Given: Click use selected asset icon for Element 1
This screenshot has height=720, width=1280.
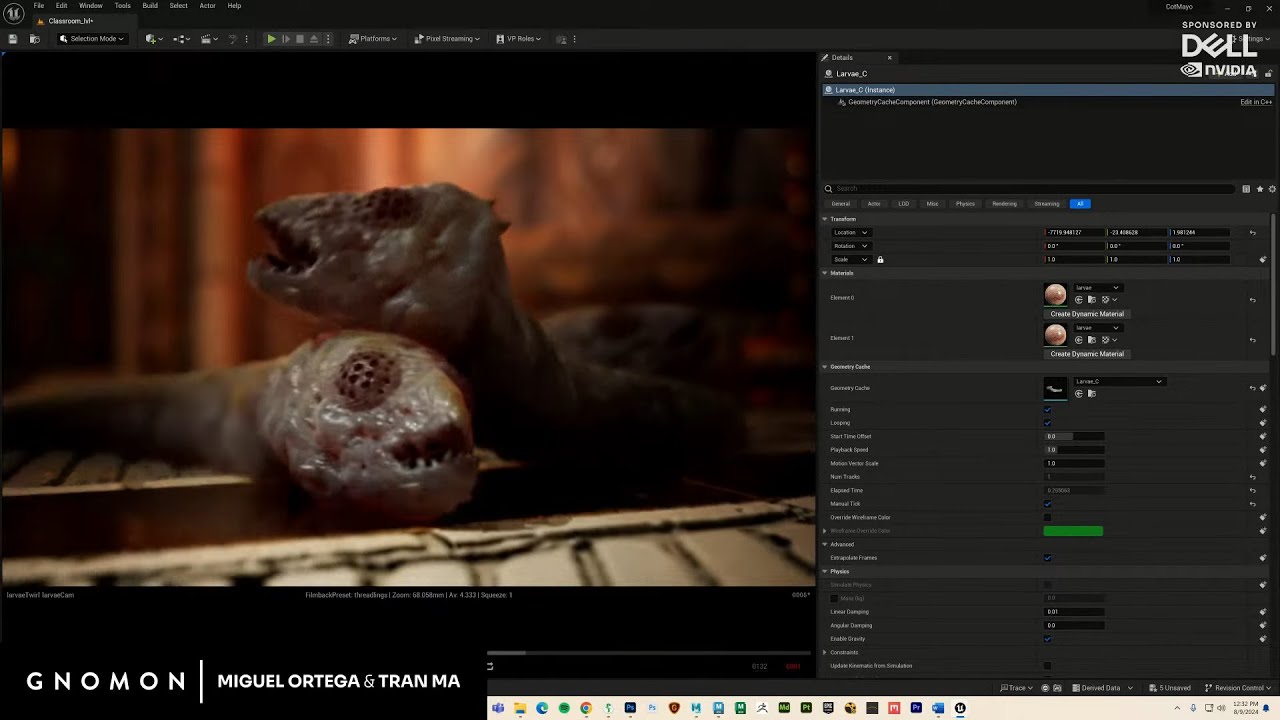Looking at the screenshot, I should pos(1078,340).
